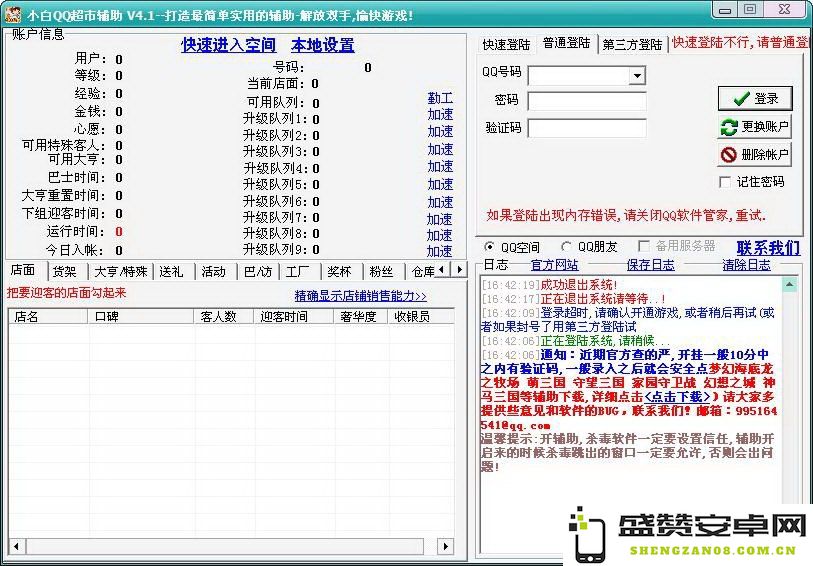Open 精确显示店铺销售能力 link
Screen dimensions: 813x566
360,296
